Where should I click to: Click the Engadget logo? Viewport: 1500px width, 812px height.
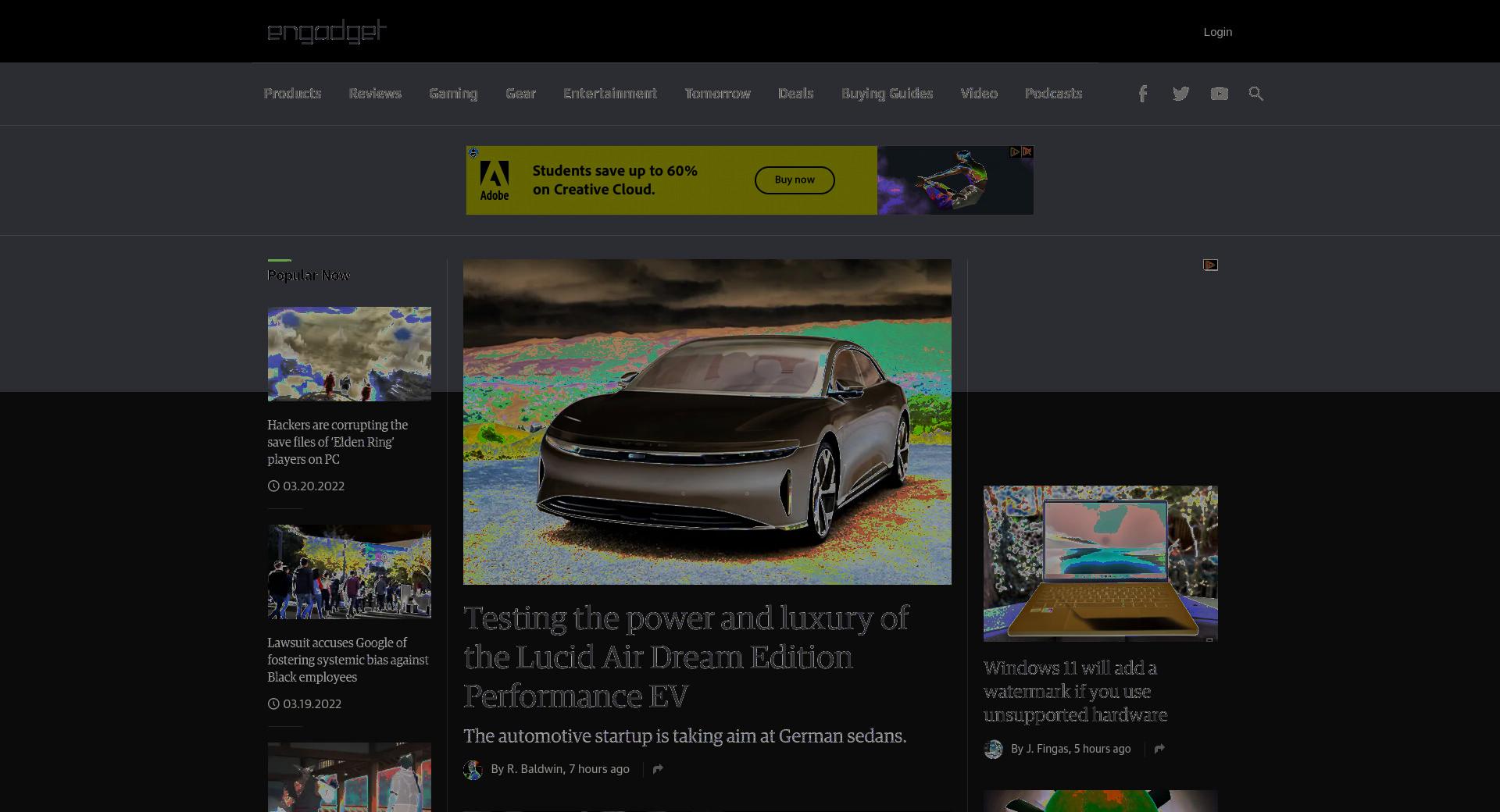click(x=327, y=31)
